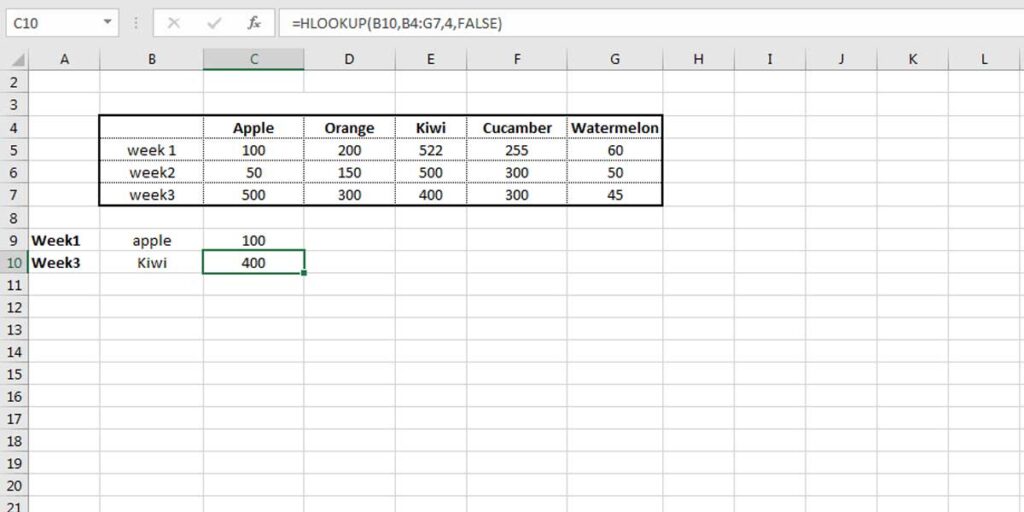Select cell with value 200

coord(349,150)
